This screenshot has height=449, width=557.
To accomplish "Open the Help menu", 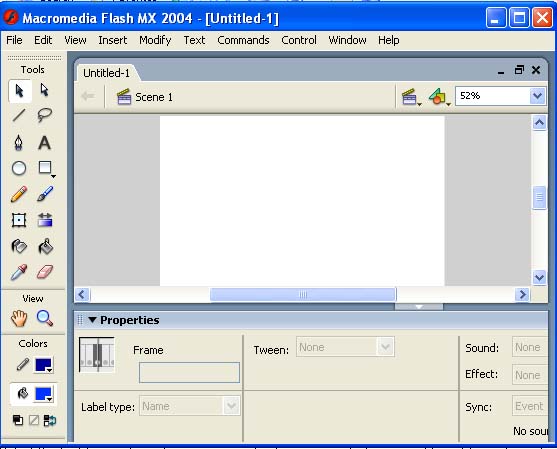I will [389, 40].
